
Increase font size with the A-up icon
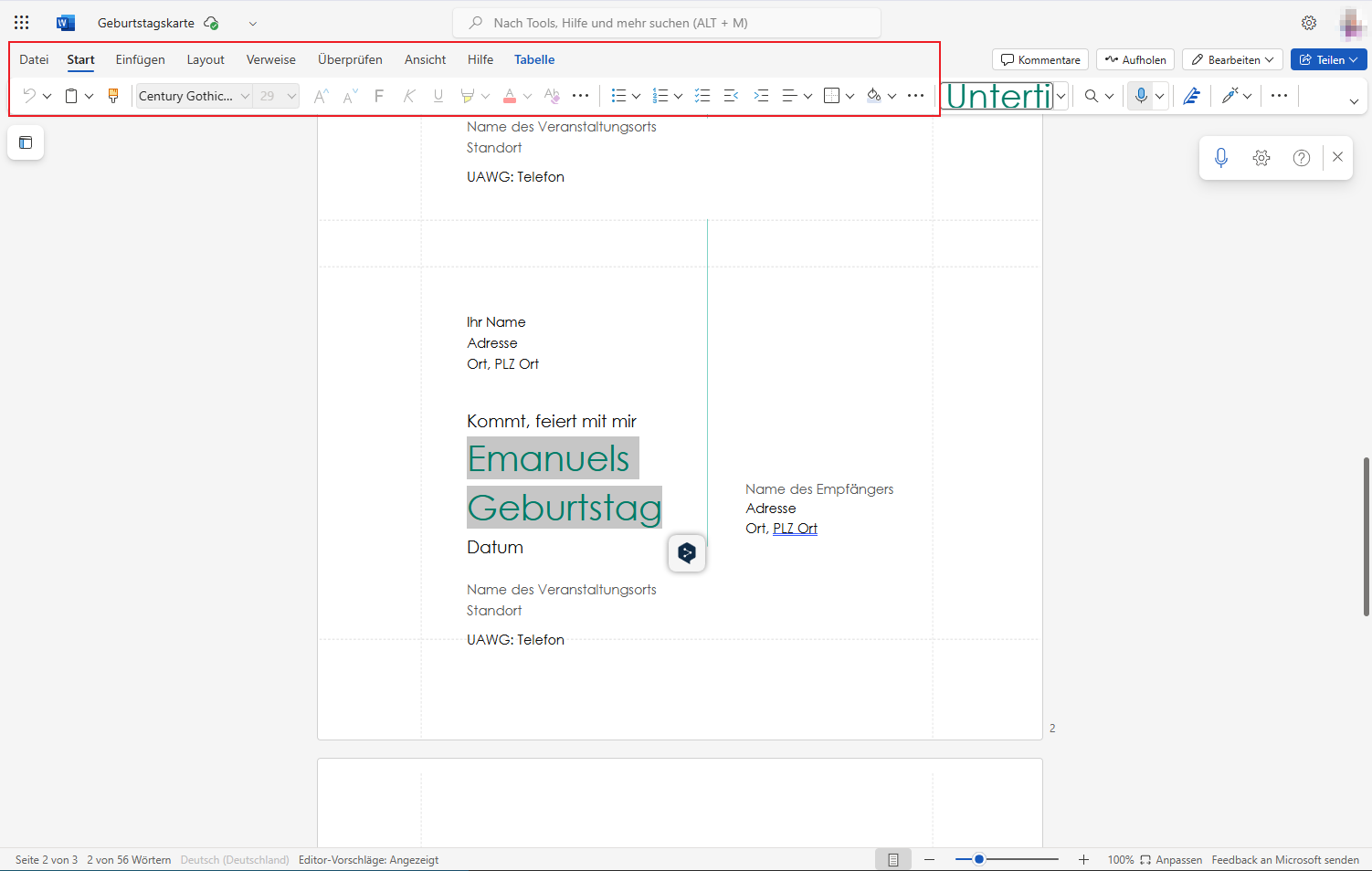point(321,96)
